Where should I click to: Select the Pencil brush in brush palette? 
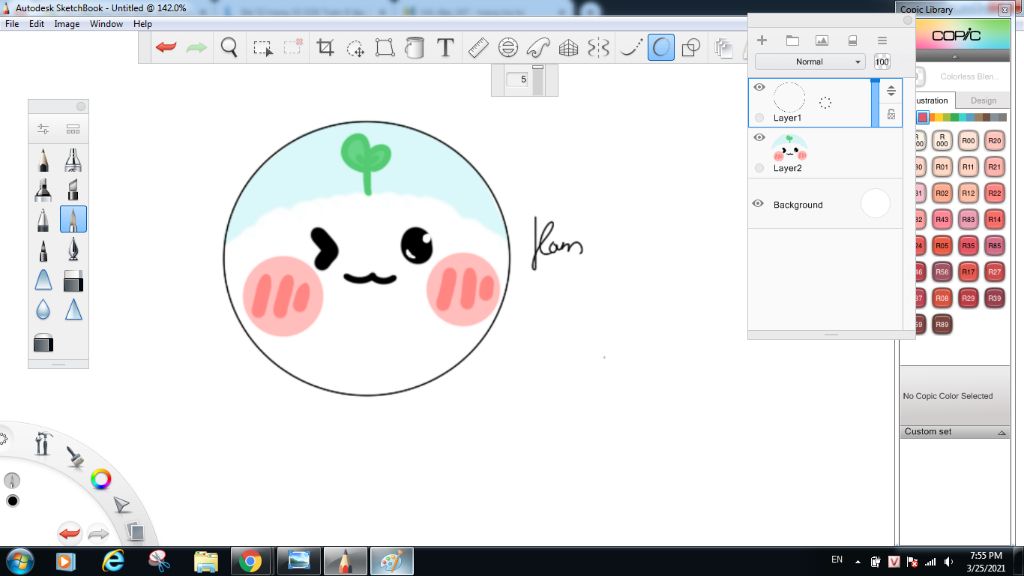pos(43,159)
